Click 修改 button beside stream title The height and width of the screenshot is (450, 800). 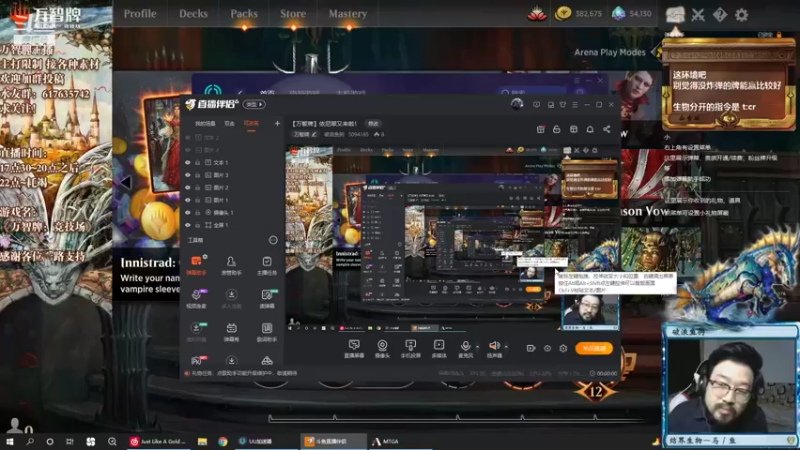coord(373,123)
